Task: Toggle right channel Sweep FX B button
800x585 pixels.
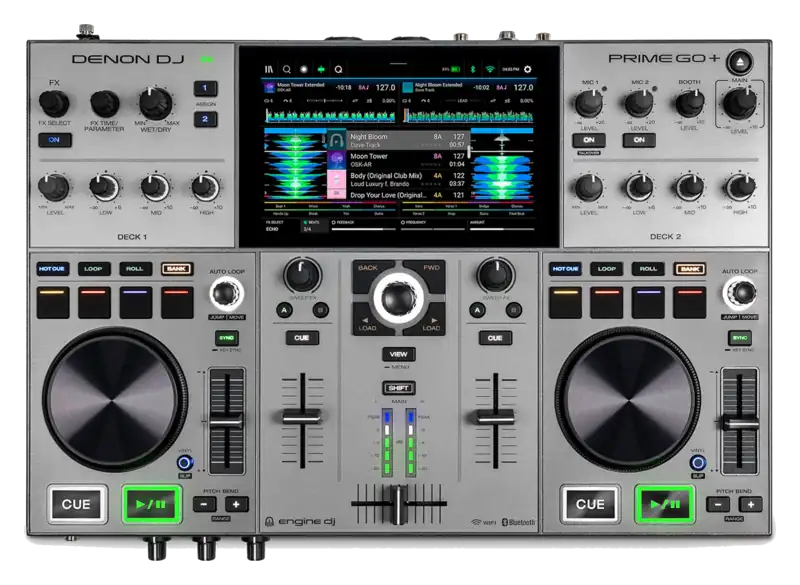Action: 514,310
